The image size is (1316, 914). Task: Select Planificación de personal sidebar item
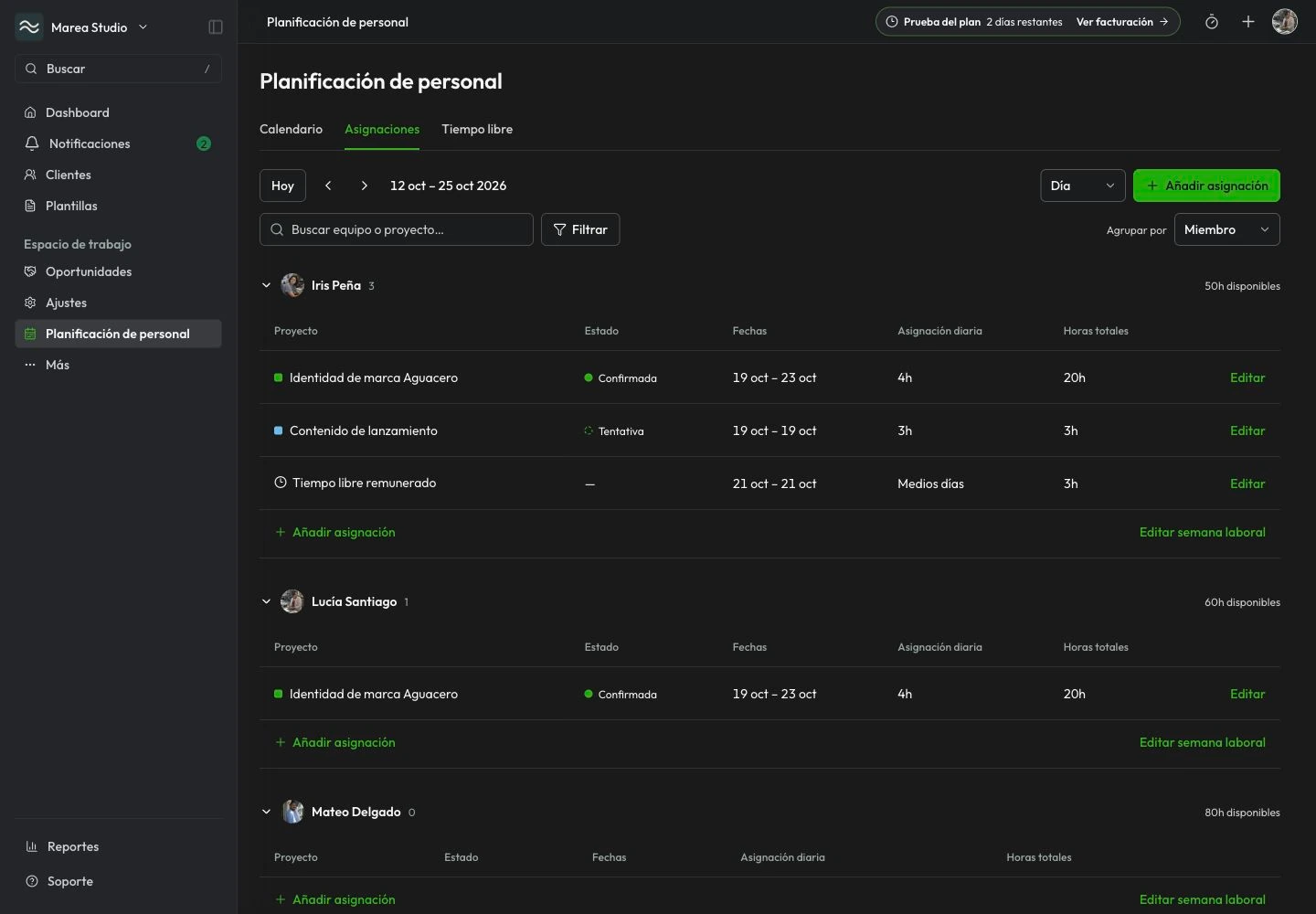[x=119, y=334]
